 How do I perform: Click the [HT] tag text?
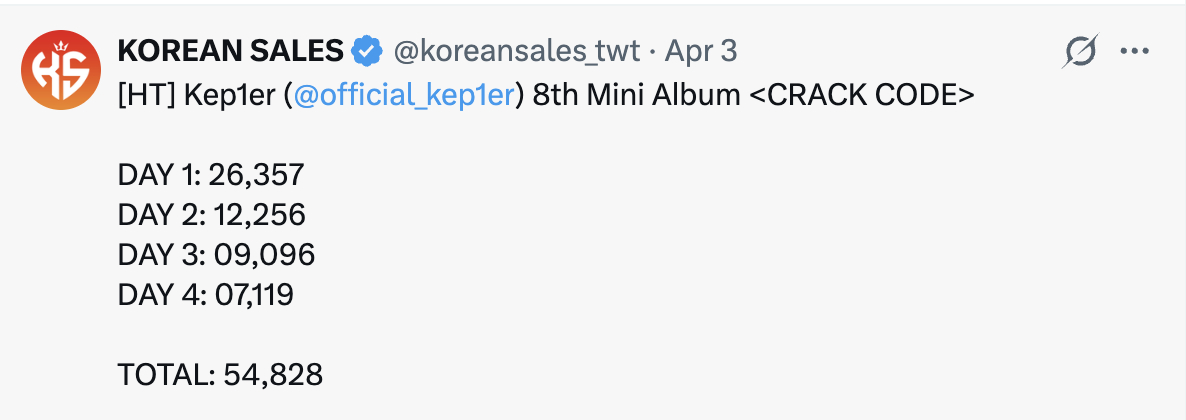click(144, 95)
